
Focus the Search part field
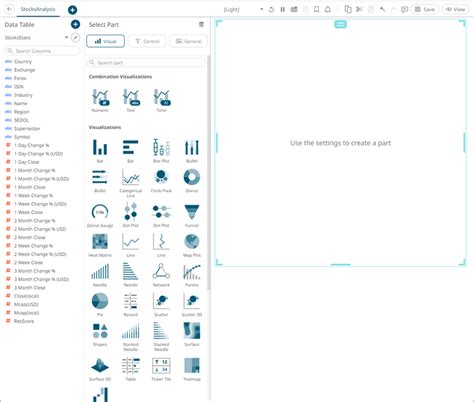click(146, 63)
